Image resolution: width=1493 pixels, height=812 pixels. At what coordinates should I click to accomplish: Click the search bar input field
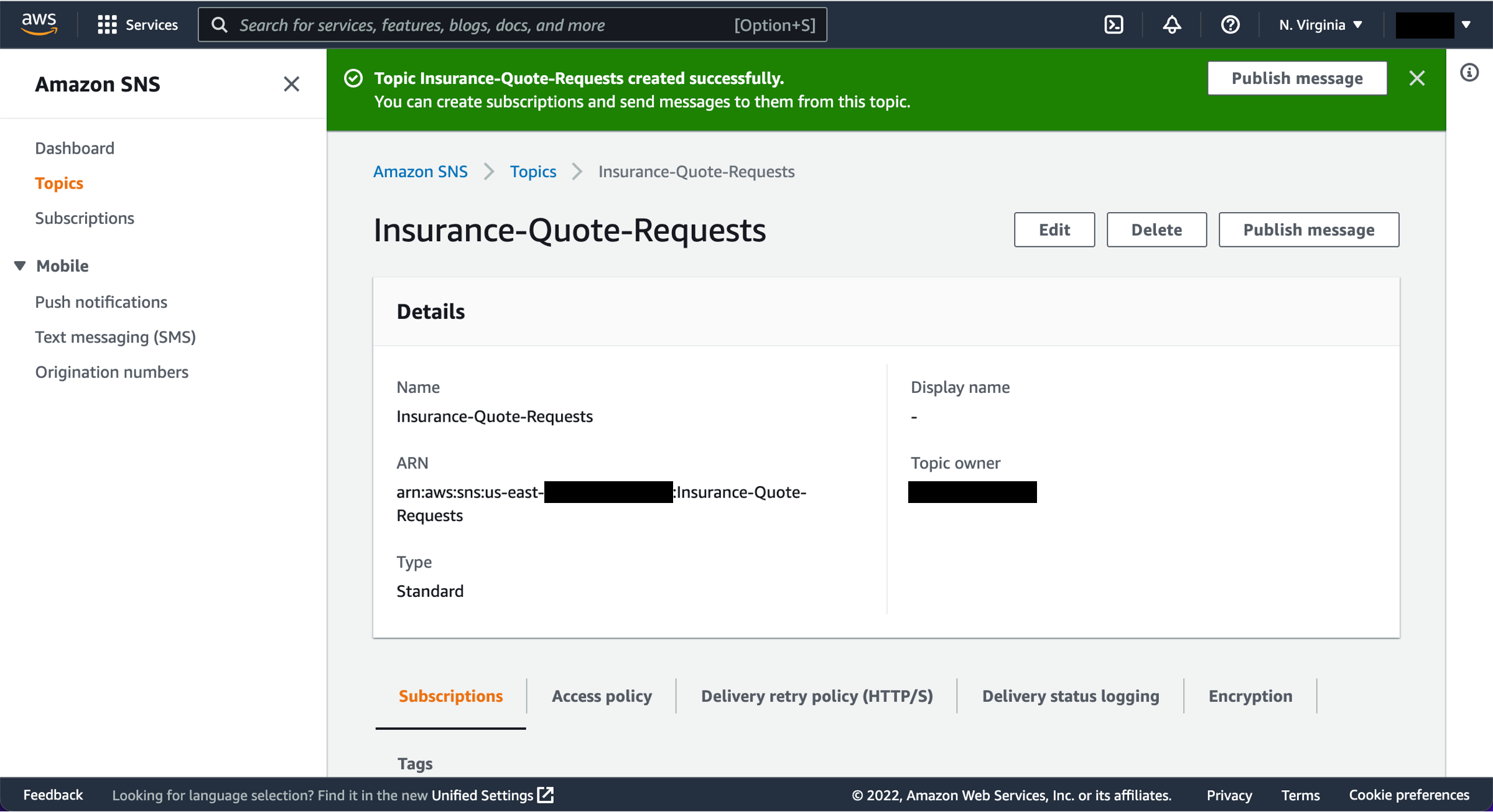(x=515, y=25)
